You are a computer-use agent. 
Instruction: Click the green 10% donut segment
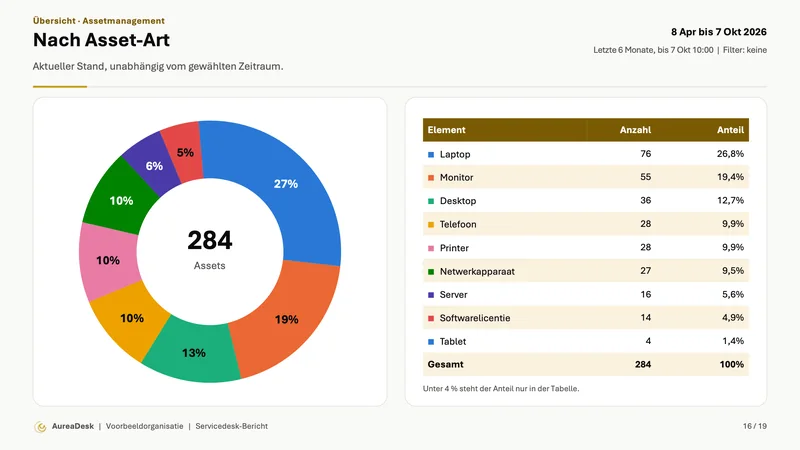[121, 201]
